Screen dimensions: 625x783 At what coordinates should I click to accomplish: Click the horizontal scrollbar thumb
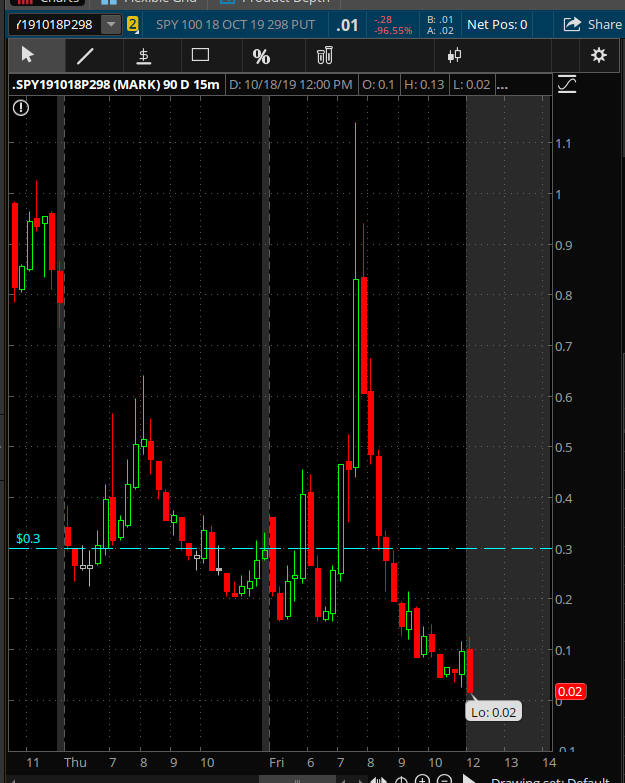(x=297, y=780)
